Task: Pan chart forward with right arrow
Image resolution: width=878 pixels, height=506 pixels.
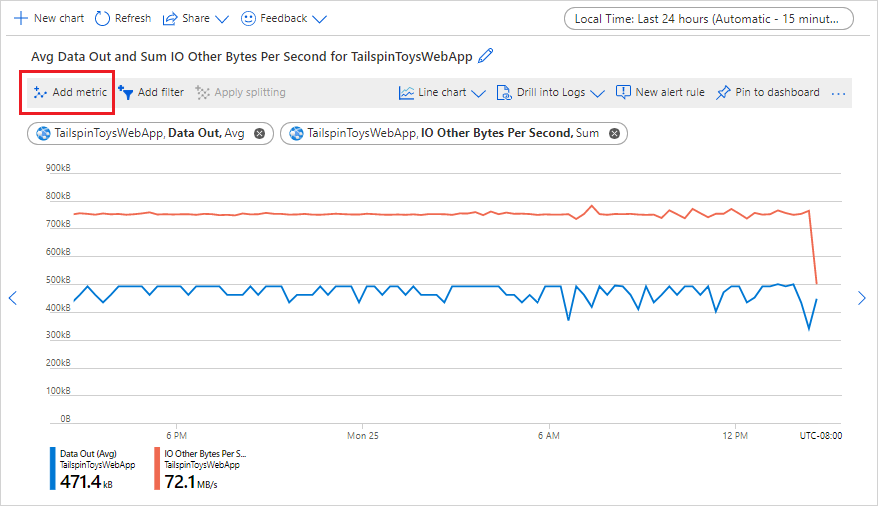Action: [863, 297]
